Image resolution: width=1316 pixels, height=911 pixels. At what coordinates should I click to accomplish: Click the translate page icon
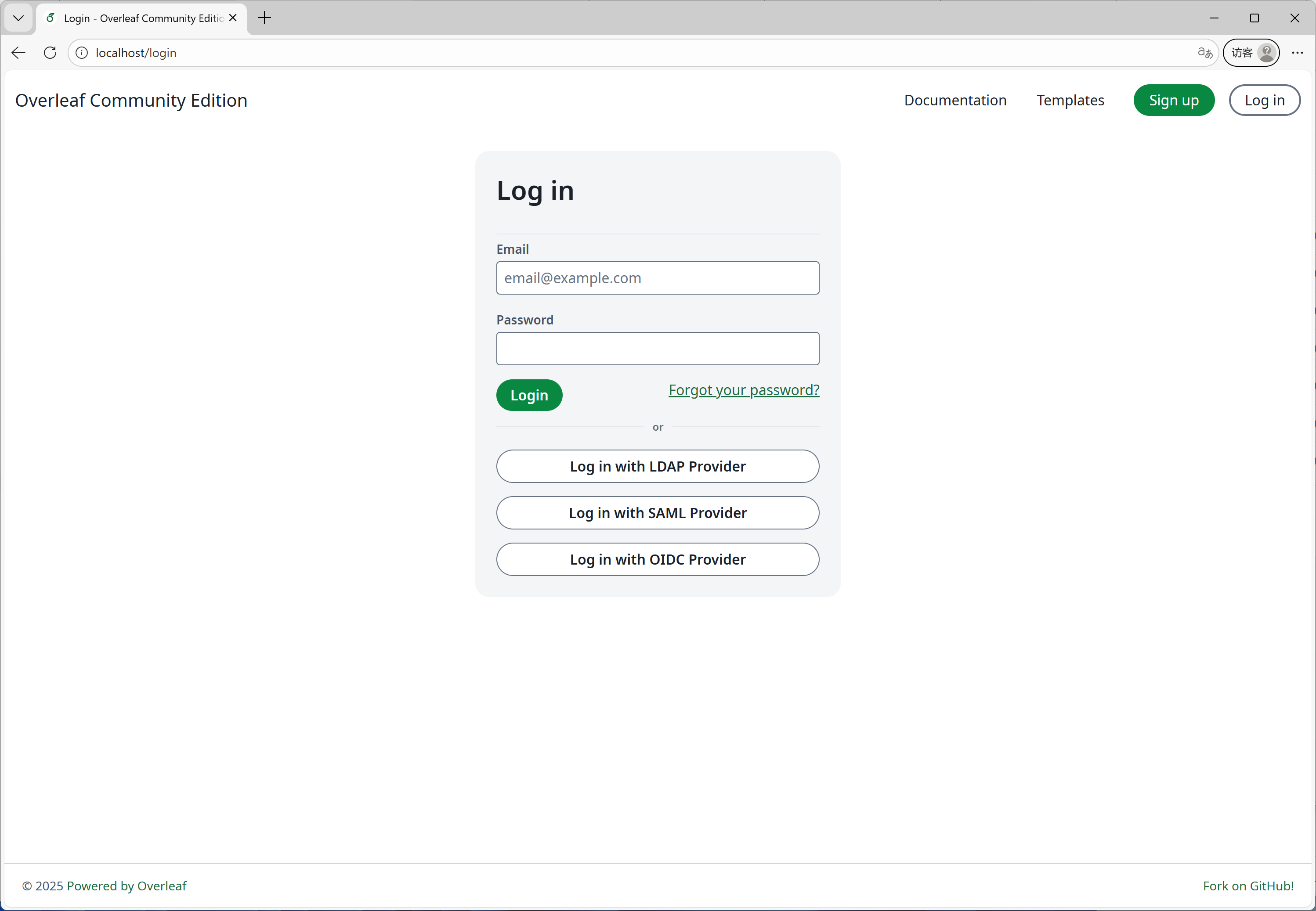1205,53
